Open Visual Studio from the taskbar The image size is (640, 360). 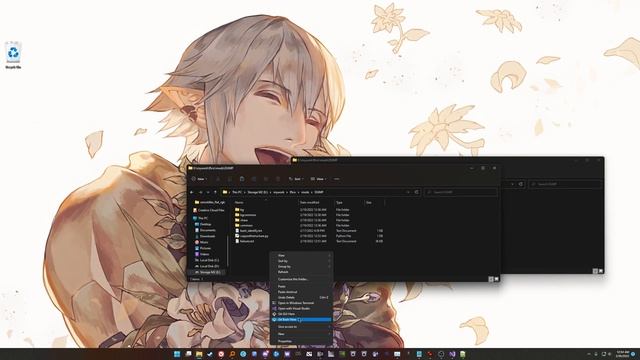(x=452, y=354)
